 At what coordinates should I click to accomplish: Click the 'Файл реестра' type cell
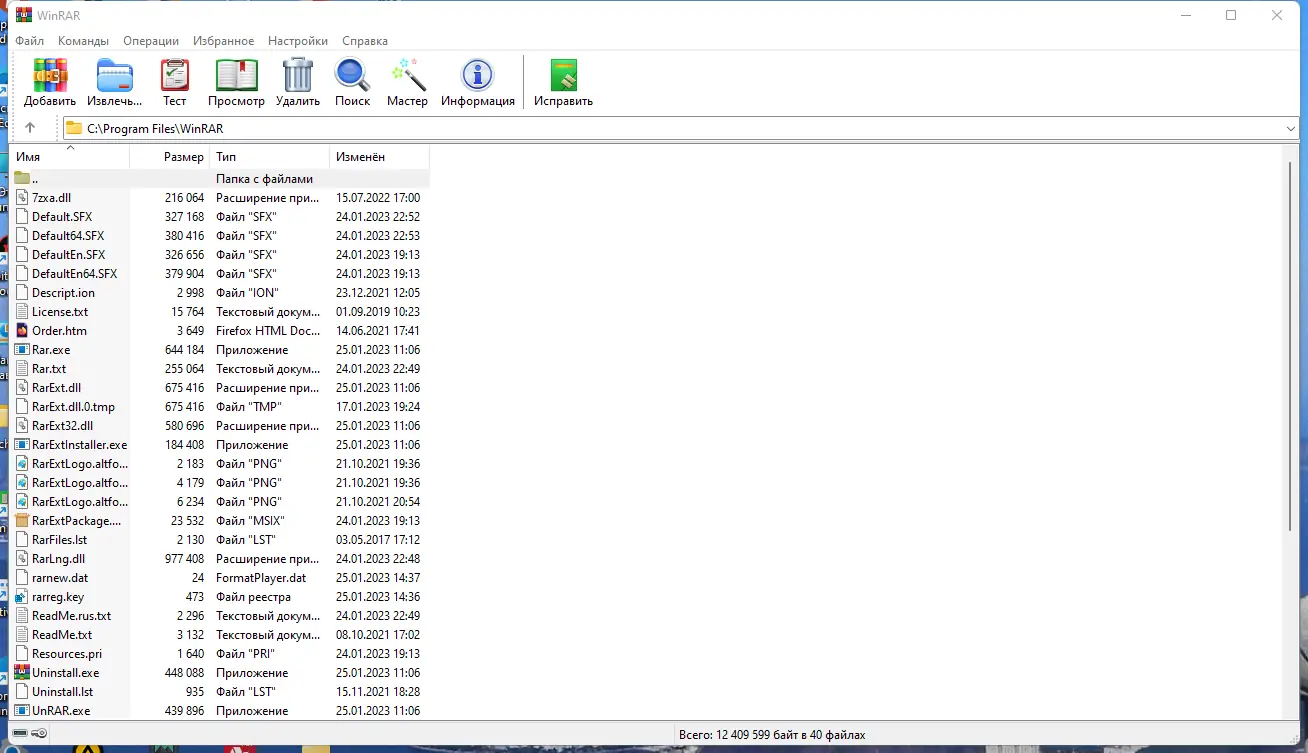coord(253,597)
